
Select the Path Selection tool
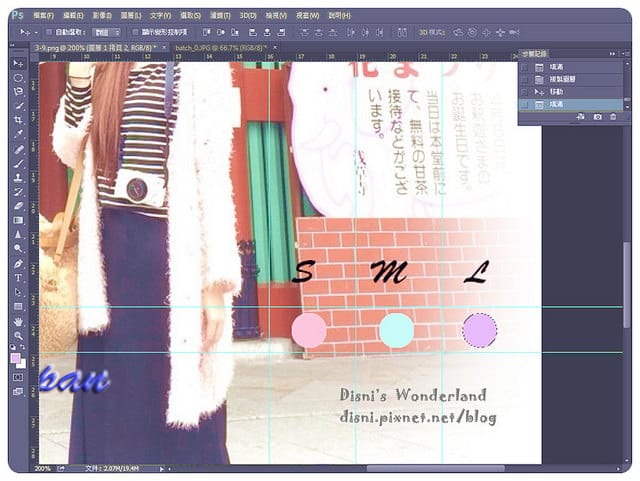tap(18, 292)
